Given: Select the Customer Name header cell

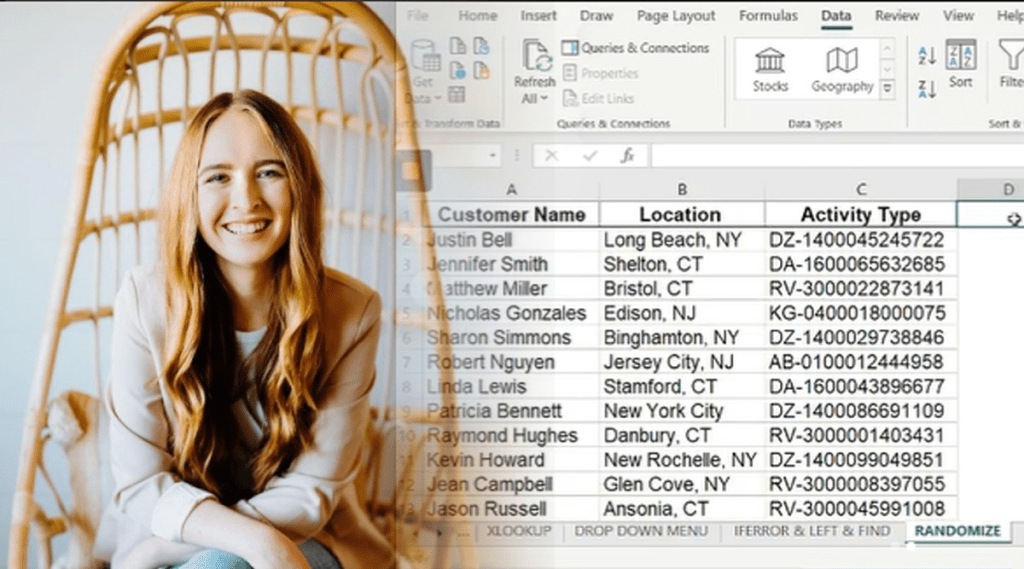Looking at the screenshot, I should tap(512, 214).
